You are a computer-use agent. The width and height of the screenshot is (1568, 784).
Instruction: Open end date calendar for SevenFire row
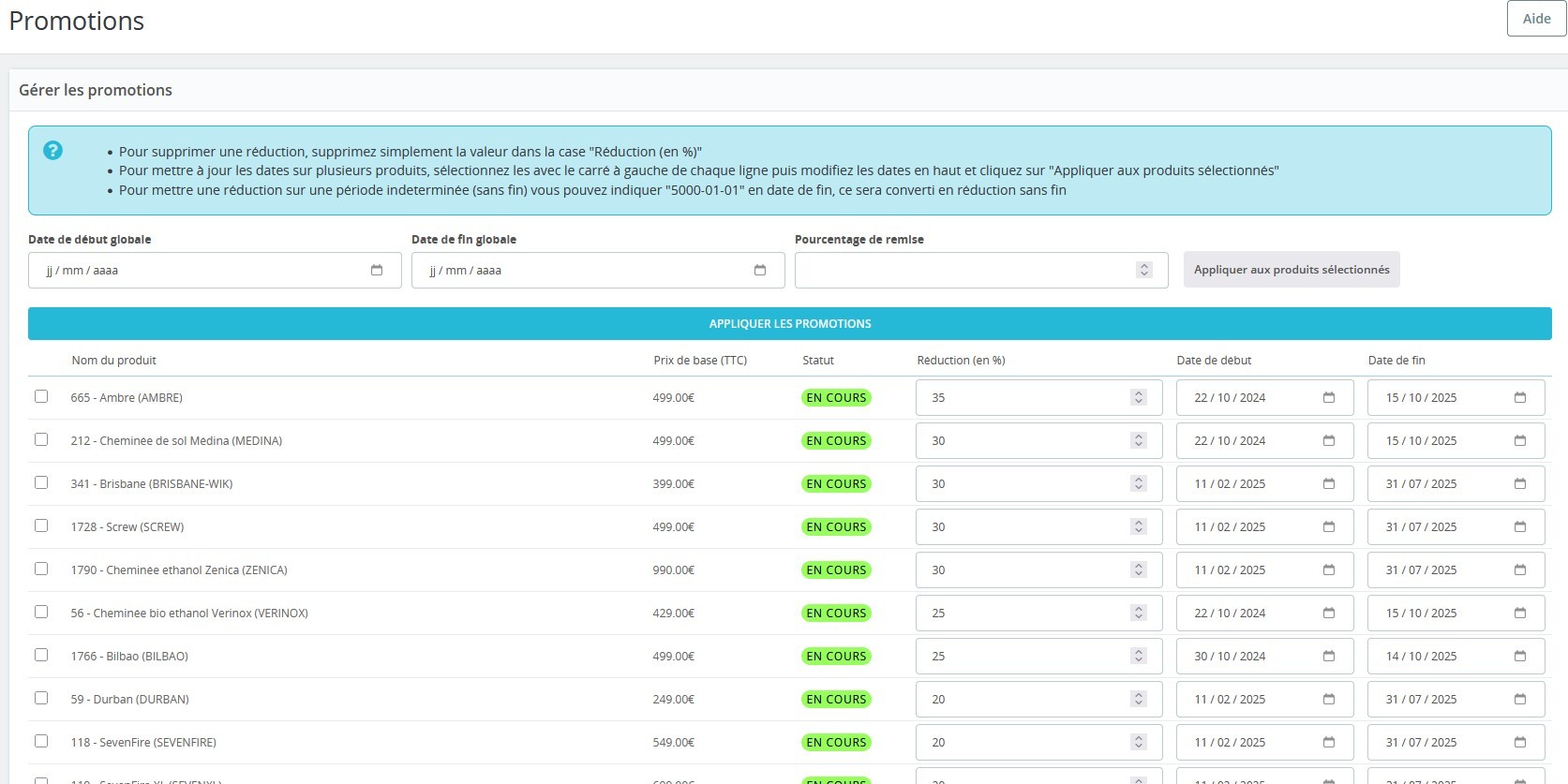point(1520,742)
